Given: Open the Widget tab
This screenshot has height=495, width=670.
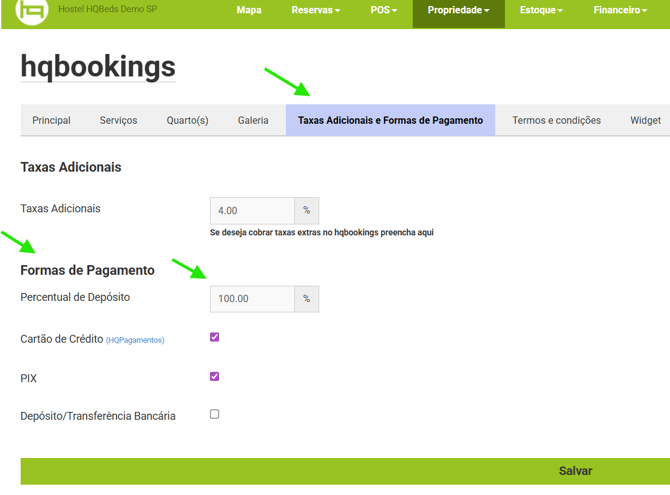Looking at the screenshot, I should point(645,120).
